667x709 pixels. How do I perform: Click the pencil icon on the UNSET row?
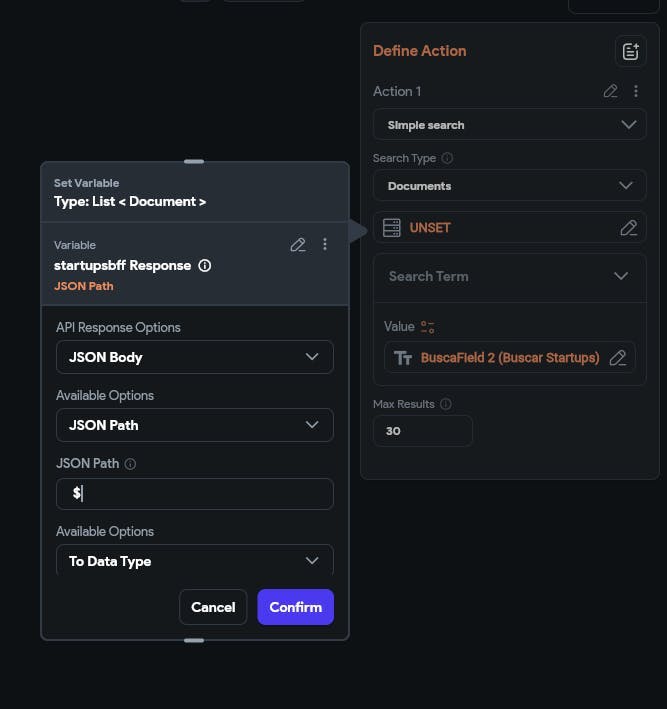(629, 228)
